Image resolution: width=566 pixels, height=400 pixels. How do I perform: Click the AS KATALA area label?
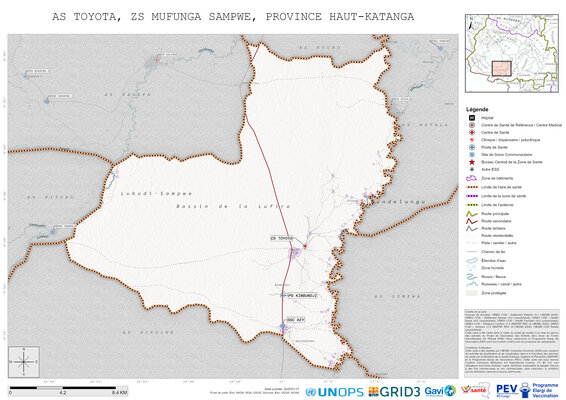425,125
